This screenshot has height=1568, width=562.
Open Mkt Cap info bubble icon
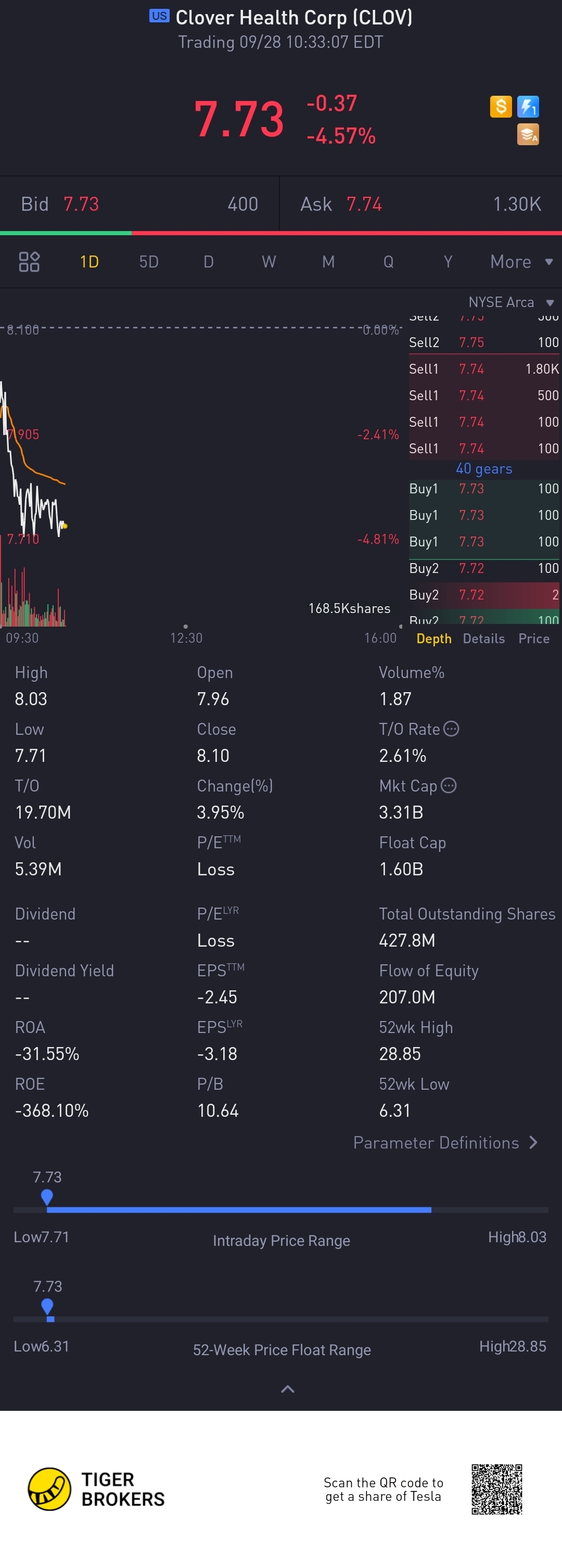coord(449,785)
